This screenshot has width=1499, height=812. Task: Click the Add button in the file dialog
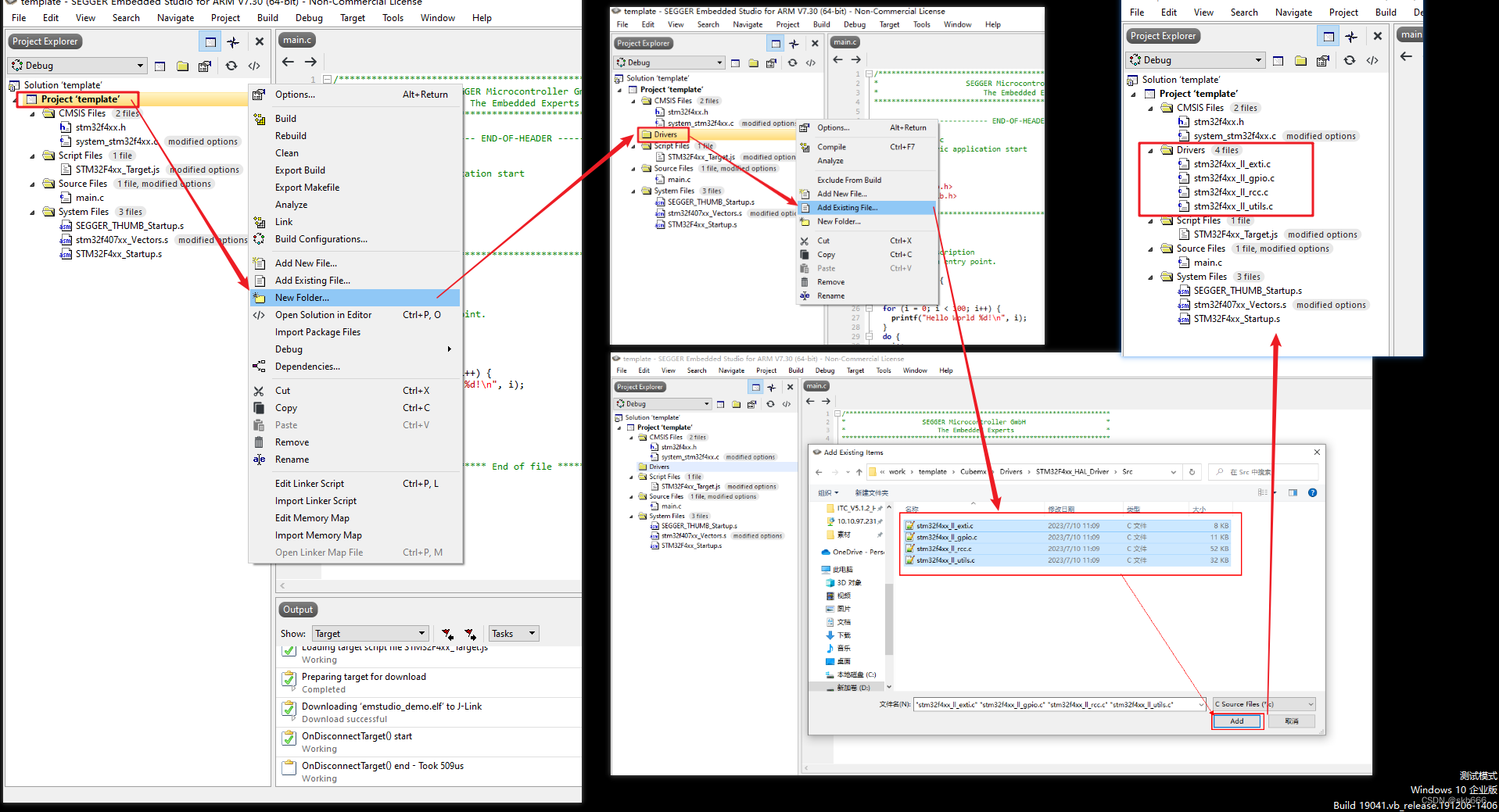[1236, 721]
